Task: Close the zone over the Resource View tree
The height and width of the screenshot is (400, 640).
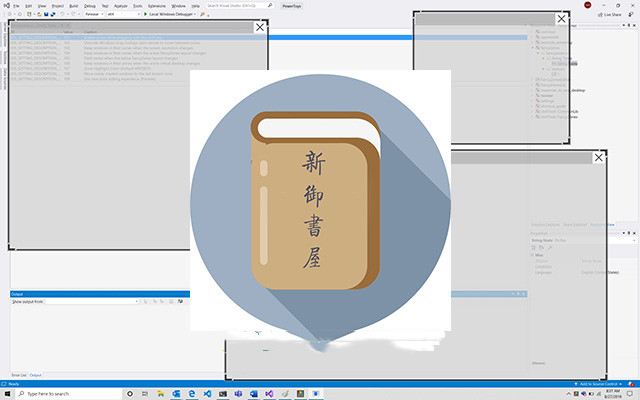Action: pos(562,19)
